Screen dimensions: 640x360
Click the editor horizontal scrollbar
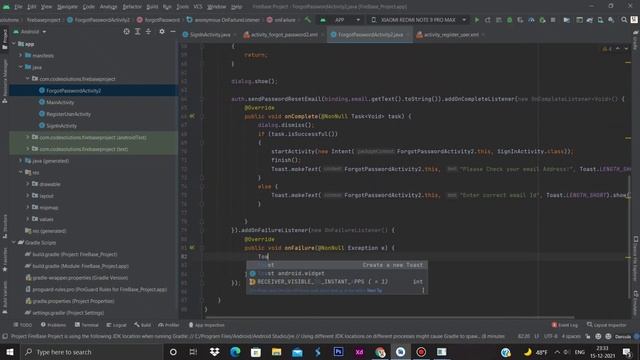(x=389, y=317)
